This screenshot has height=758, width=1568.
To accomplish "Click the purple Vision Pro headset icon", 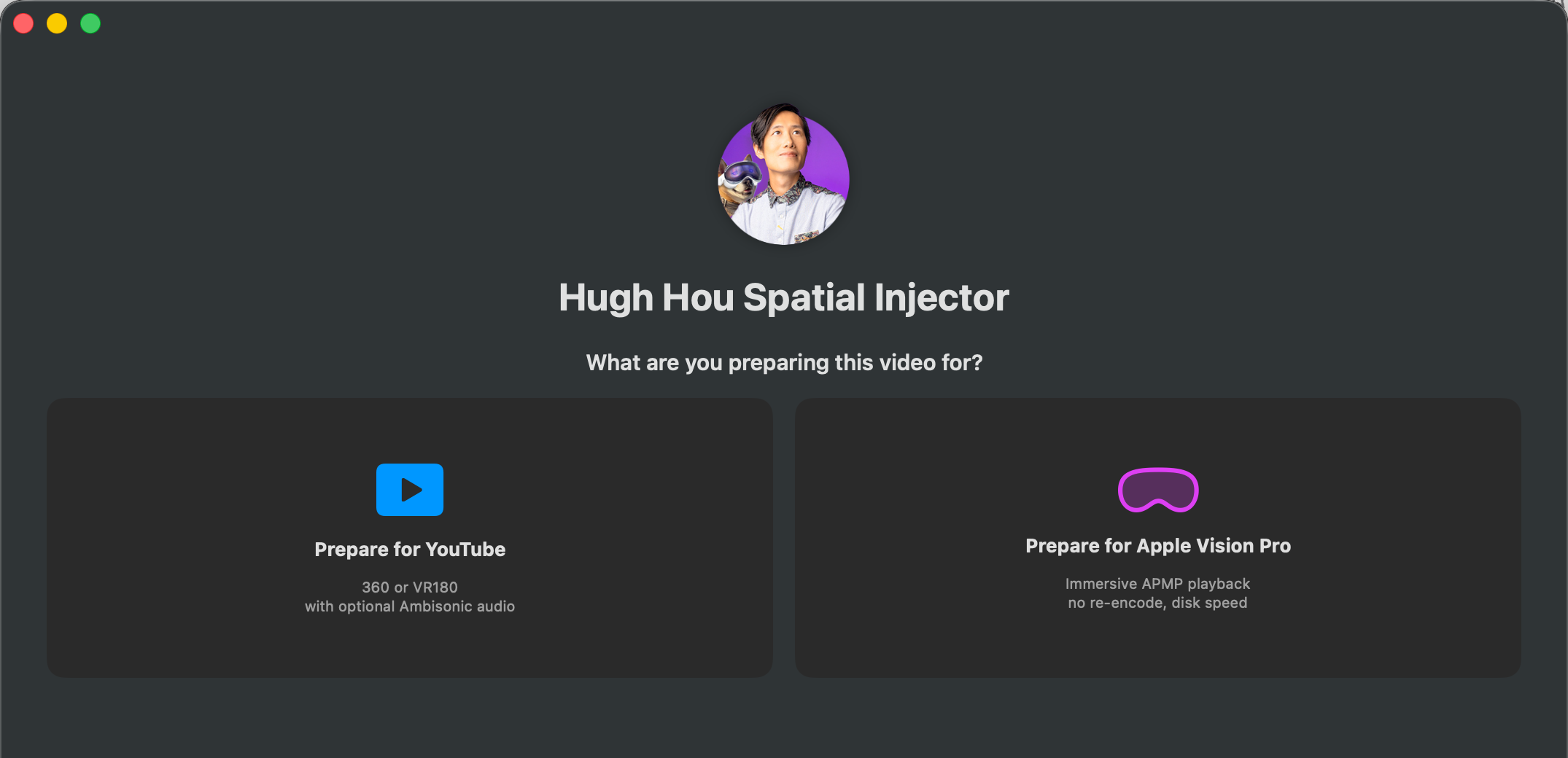I will [x=1158, y=490].
